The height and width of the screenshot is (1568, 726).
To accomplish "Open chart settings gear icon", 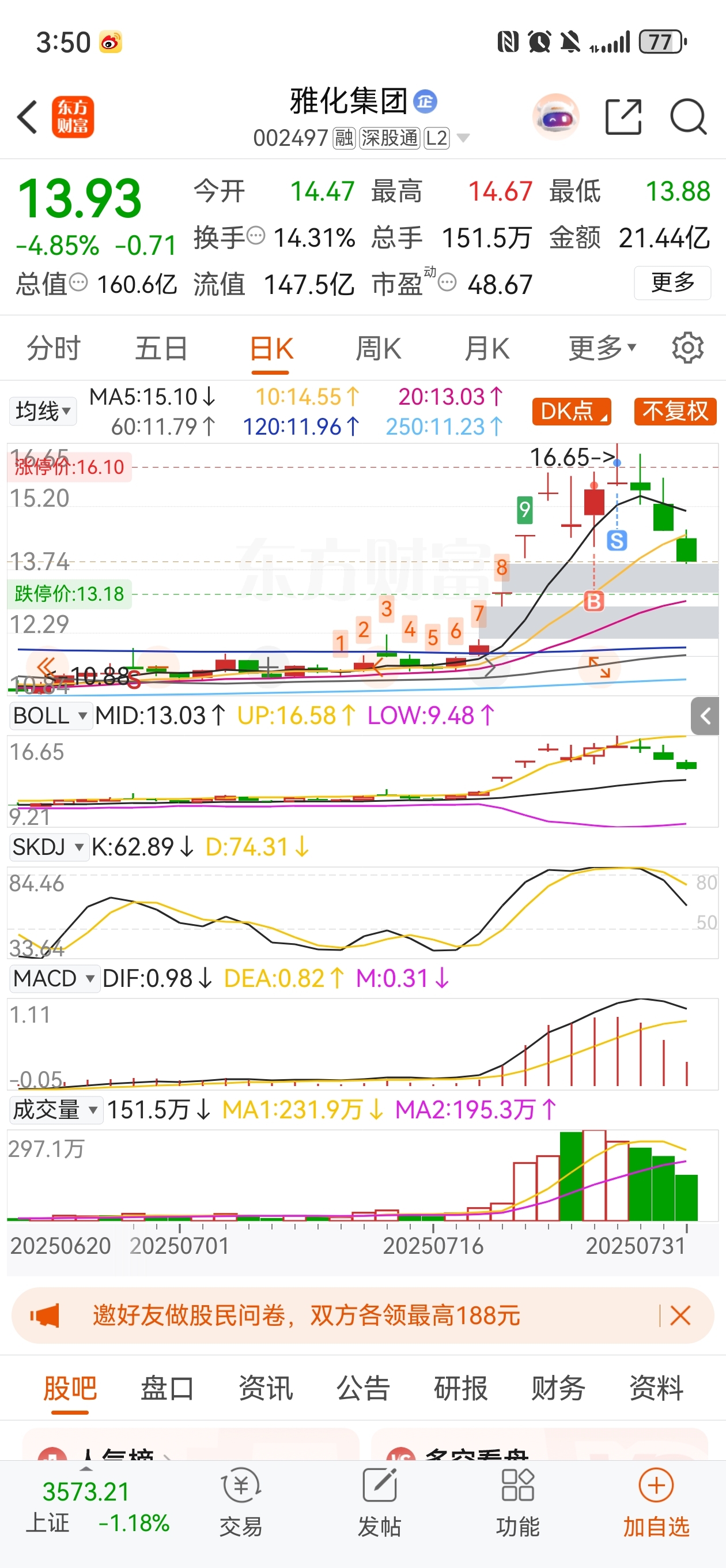I will click(687, 348).
